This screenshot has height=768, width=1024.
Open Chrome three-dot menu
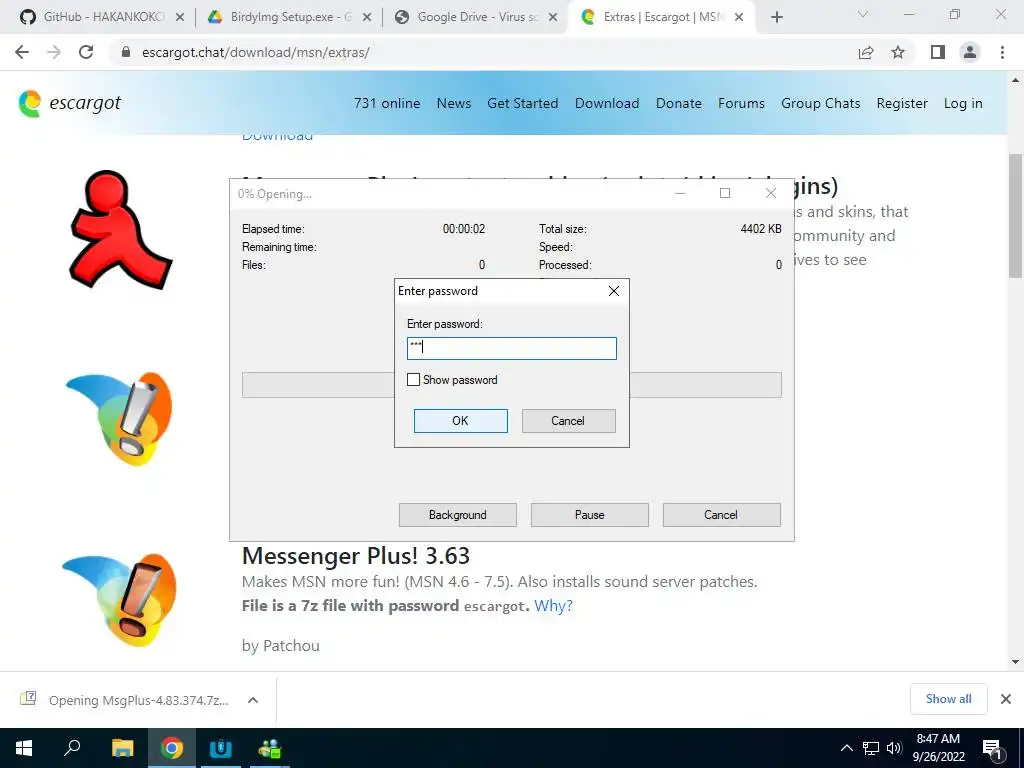pyautogui.click(x=1002, y=52)
